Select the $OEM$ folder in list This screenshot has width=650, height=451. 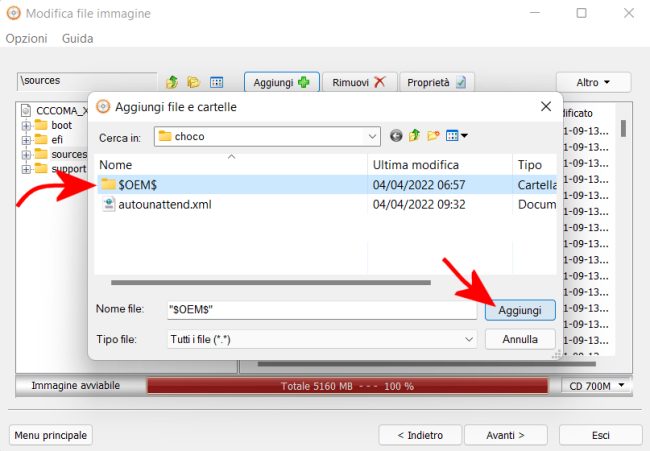point(138,184)
